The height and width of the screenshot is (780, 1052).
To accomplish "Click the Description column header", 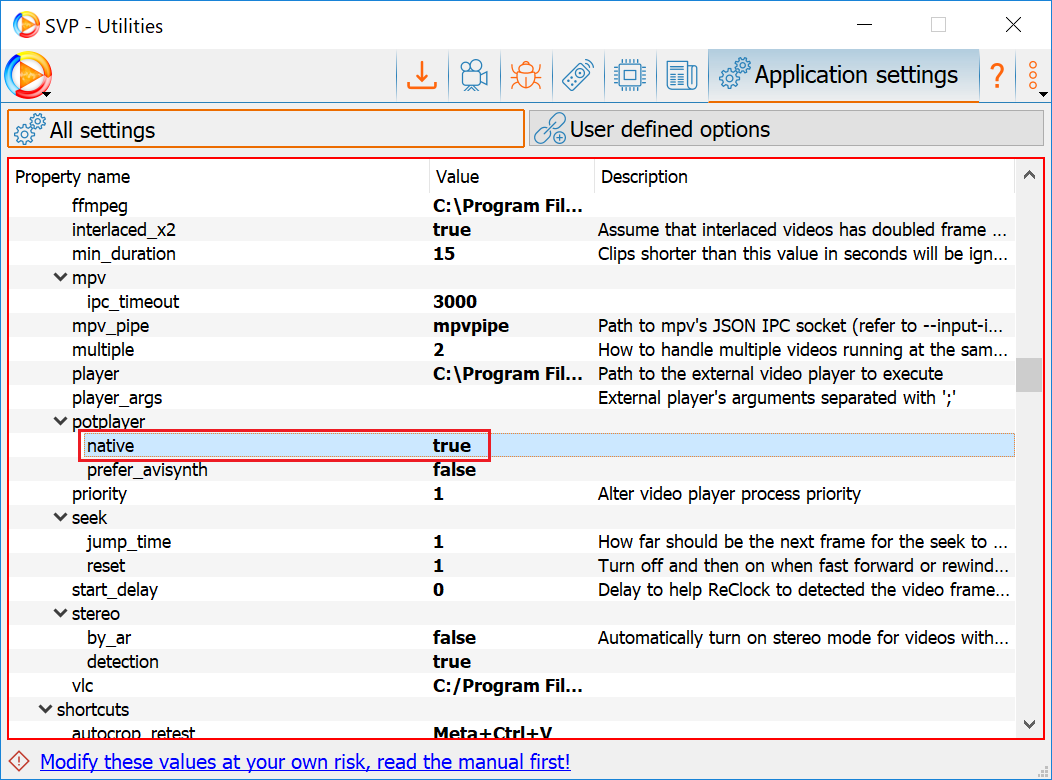I will [804, 177].
